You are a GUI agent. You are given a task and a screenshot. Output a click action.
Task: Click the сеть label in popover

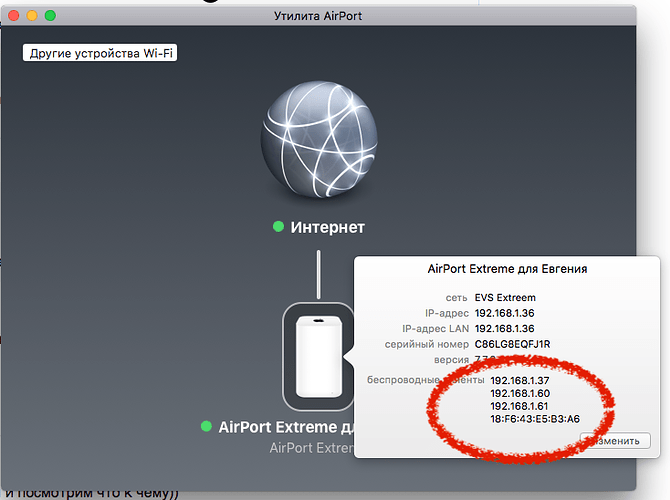point(456,297)
